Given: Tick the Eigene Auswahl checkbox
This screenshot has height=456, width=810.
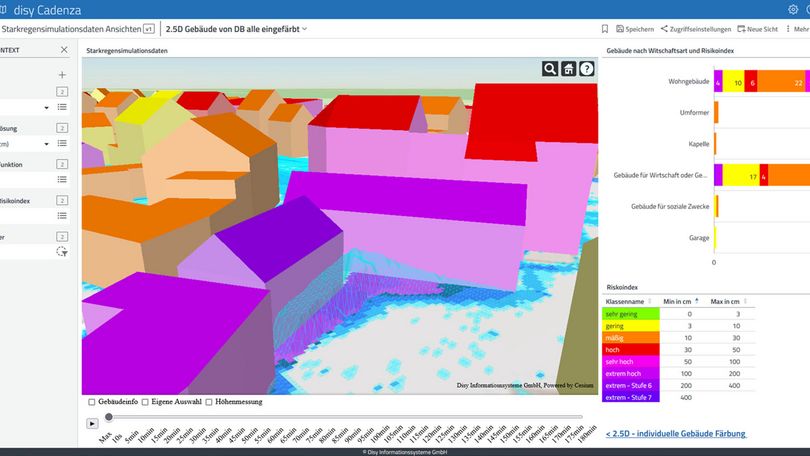Looking at the screenshot, I should (147, 402).
